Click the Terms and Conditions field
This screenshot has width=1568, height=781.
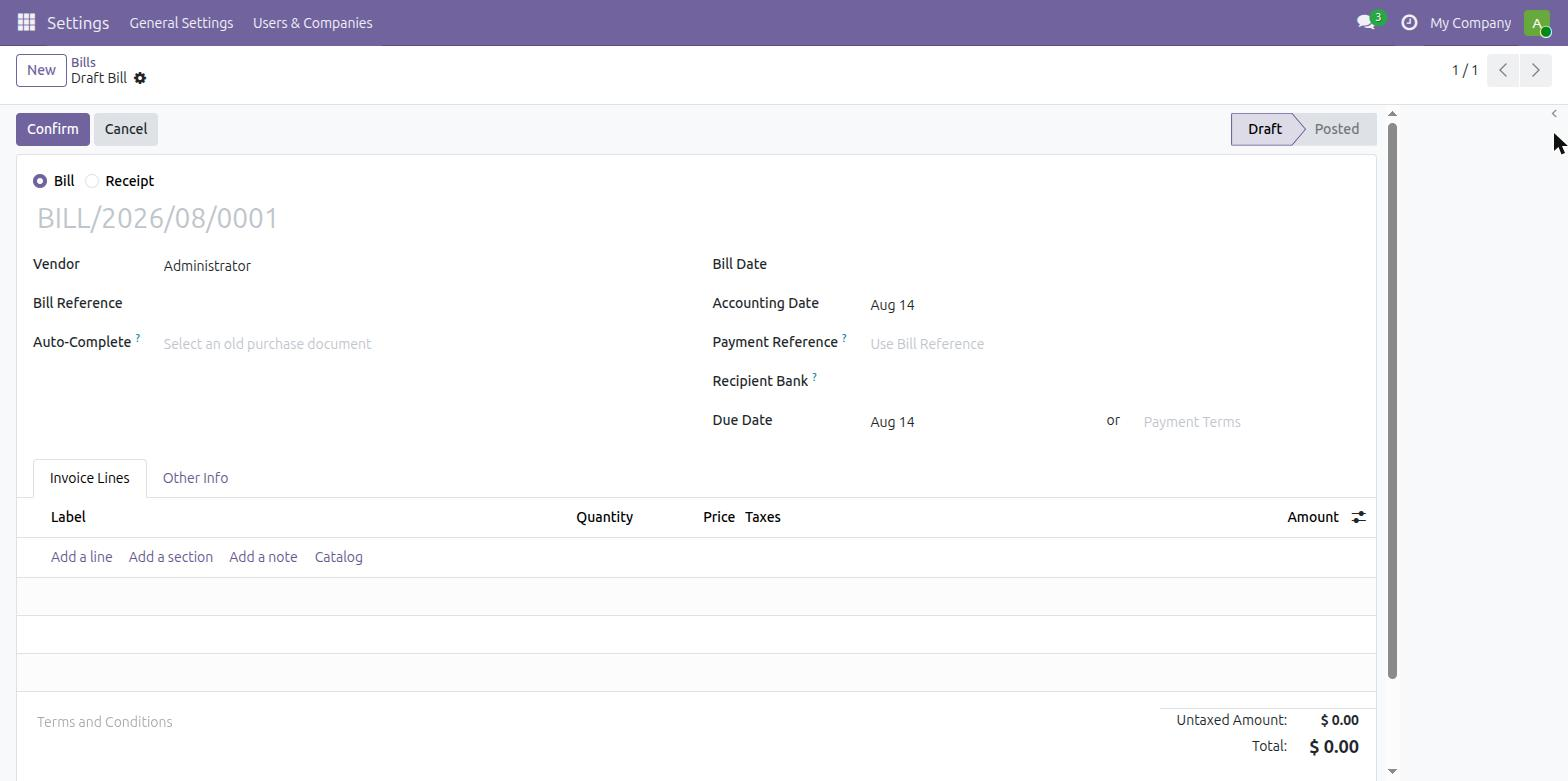(590, 722)
